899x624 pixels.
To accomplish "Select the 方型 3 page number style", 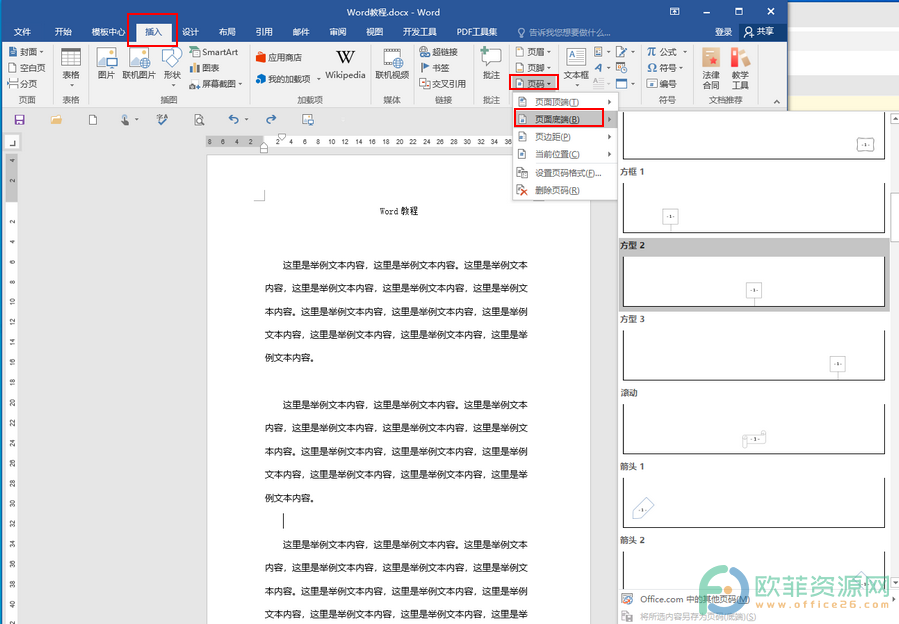I will 753,349.
